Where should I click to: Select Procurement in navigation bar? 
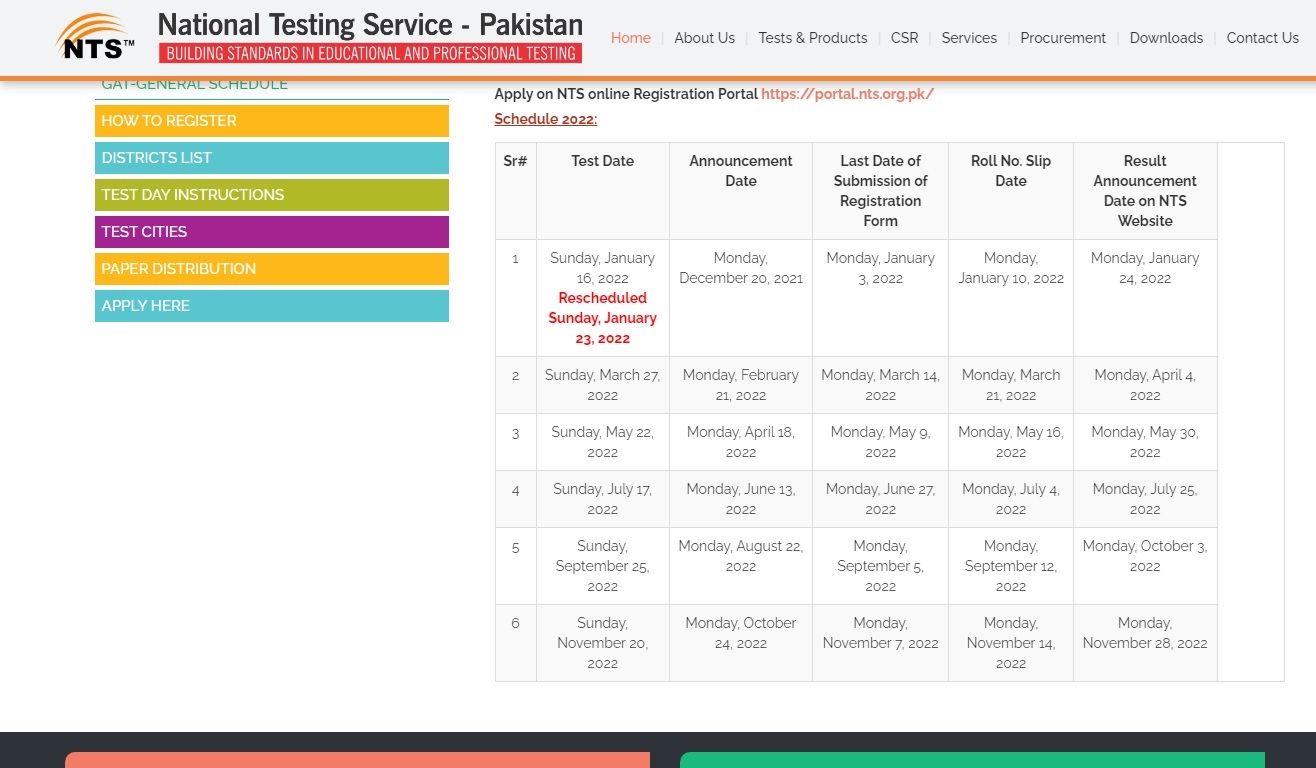click(x=1062, y=38)
